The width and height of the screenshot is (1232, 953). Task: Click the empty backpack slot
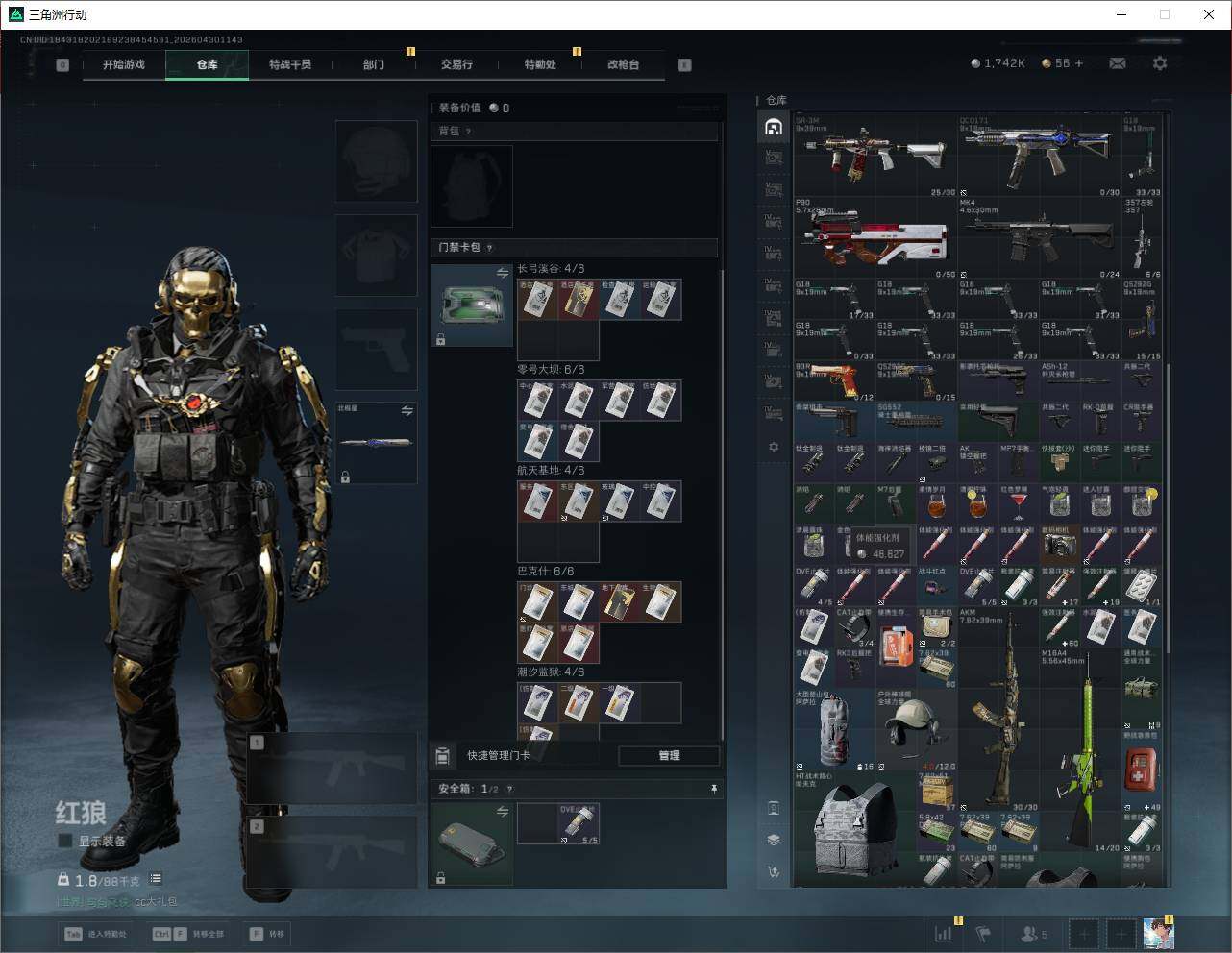pos(472,186)
